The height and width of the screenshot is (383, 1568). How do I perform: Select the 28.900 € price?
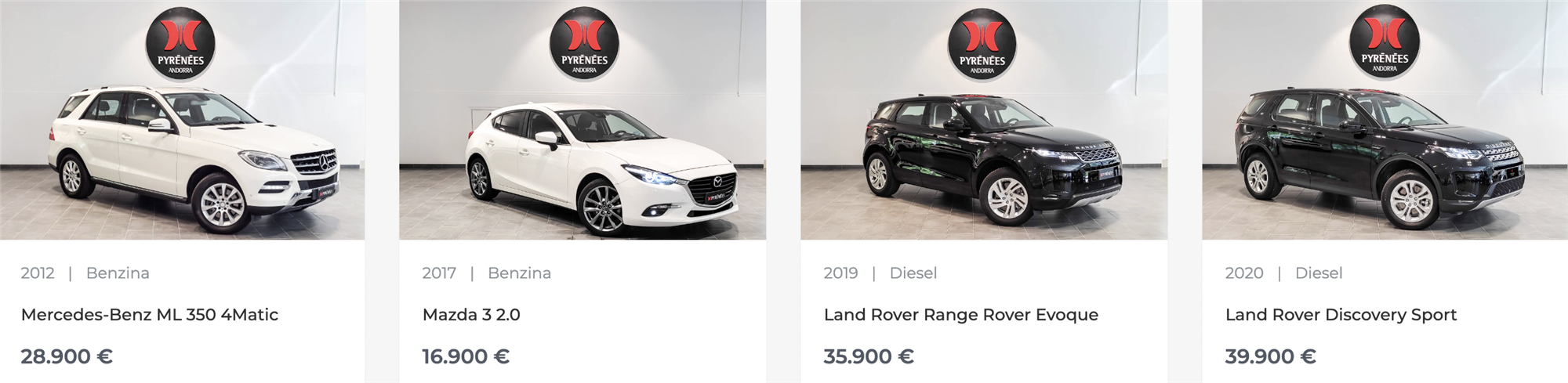pyautogui.click(x=67, y=356)
